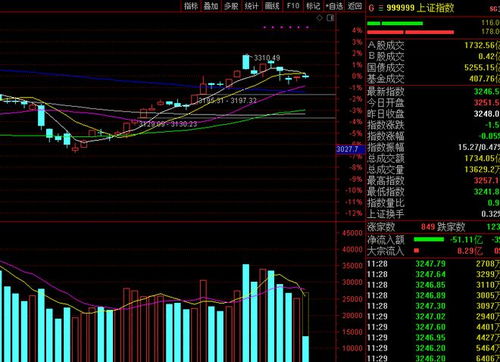Open the 统计 statistics tool
500x362 pixels.
point(252,6)
